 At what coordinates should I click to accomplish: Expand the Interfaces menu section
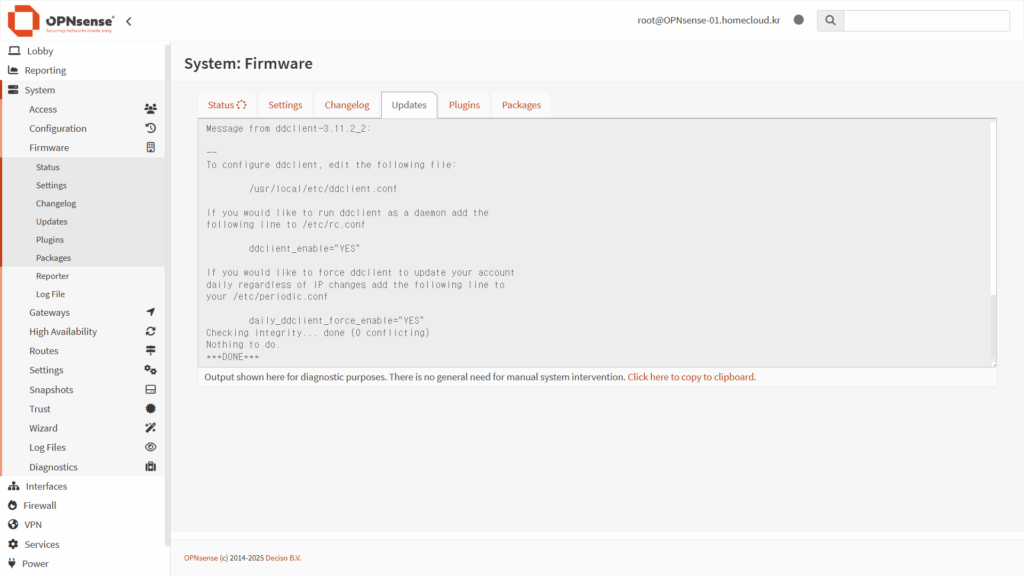(x=46, y=486)
